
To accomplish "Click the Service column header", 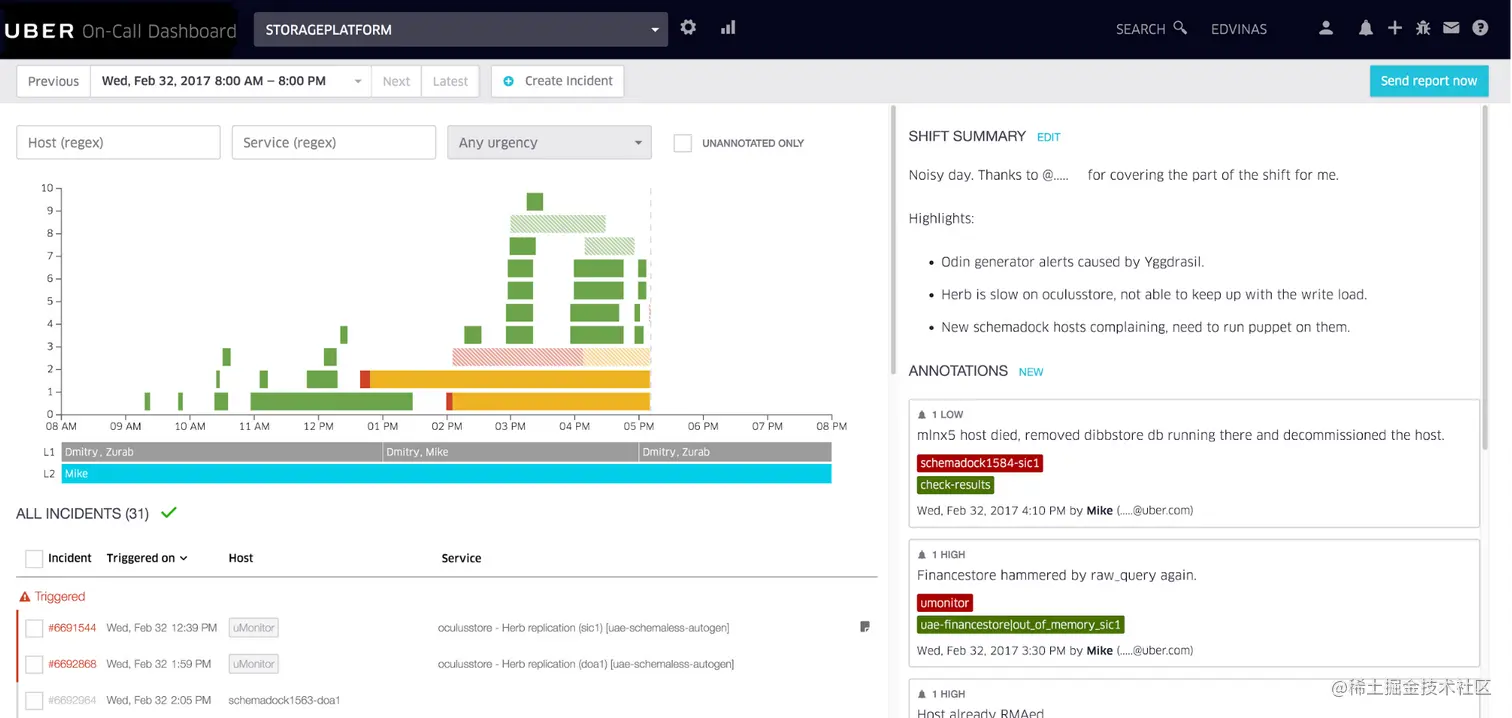I will point(461,558).
